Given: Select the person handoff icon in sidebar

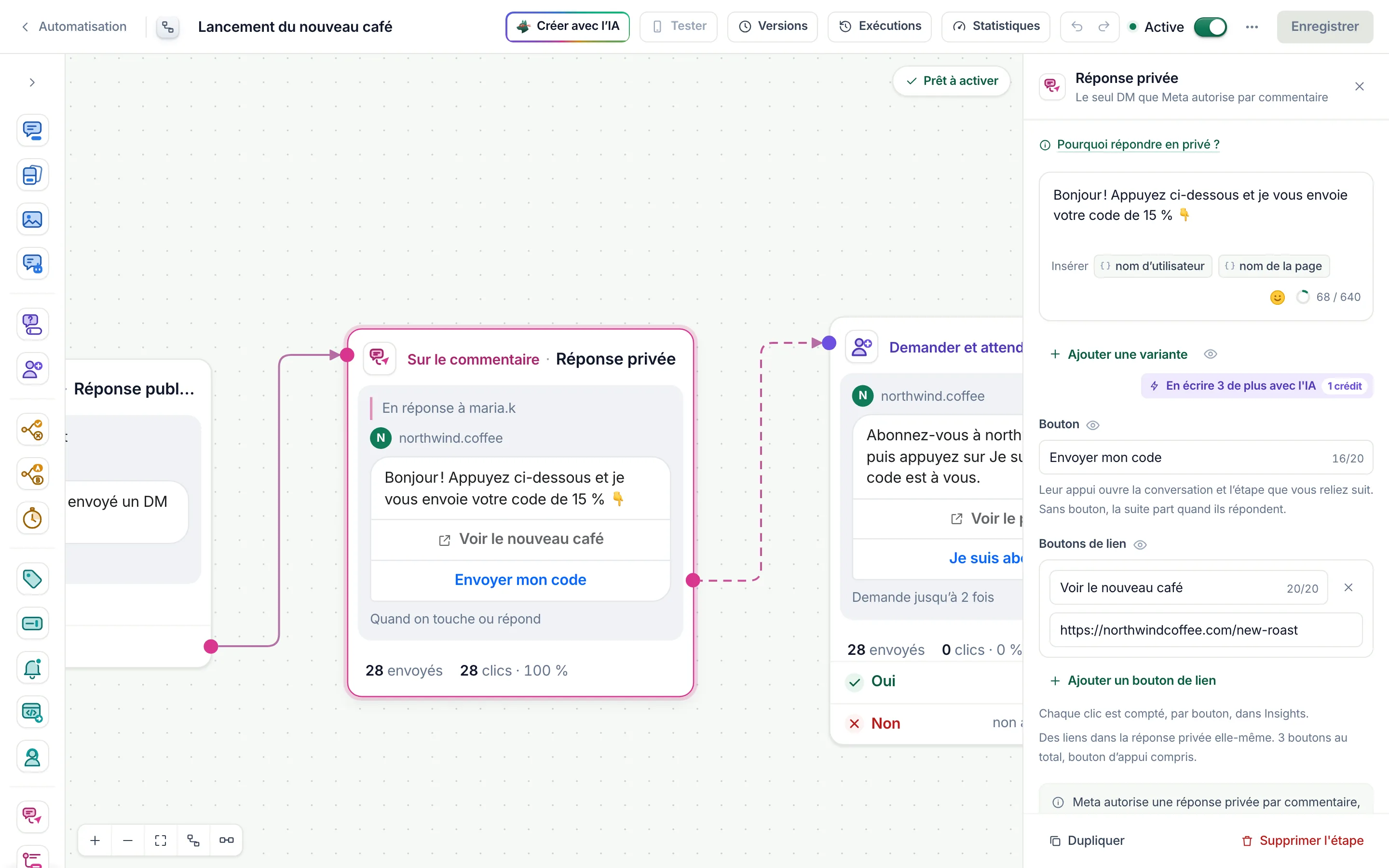Looking at the screenshot, I should [x=32, y=757].
